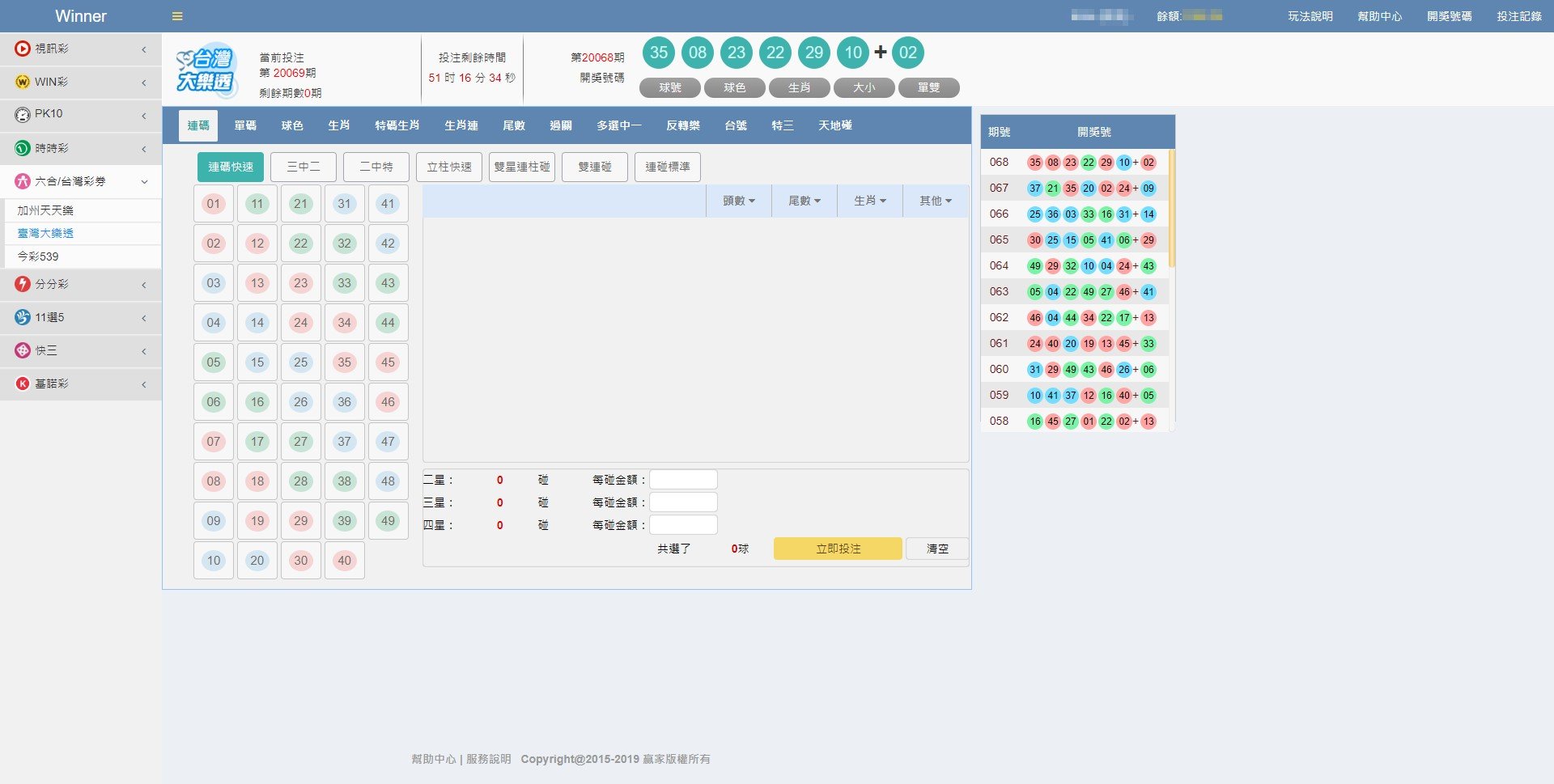The height and width of the screenshot is (784, 1554).
Task: Click the 11選5 sidebar icon
Action: click(23, 317)
